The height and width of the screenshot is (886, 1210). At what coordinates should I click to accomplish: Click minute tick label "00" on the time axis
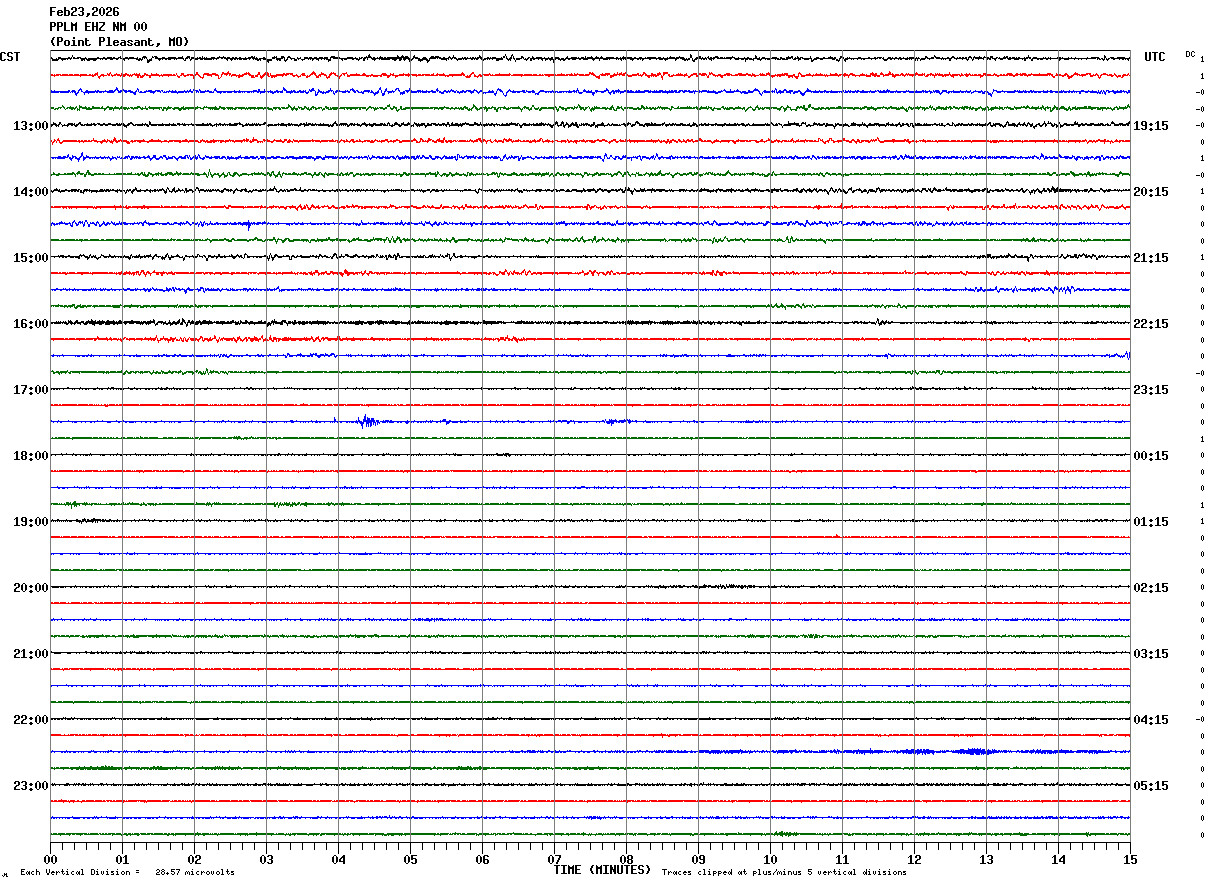click(x=51, y=859)
